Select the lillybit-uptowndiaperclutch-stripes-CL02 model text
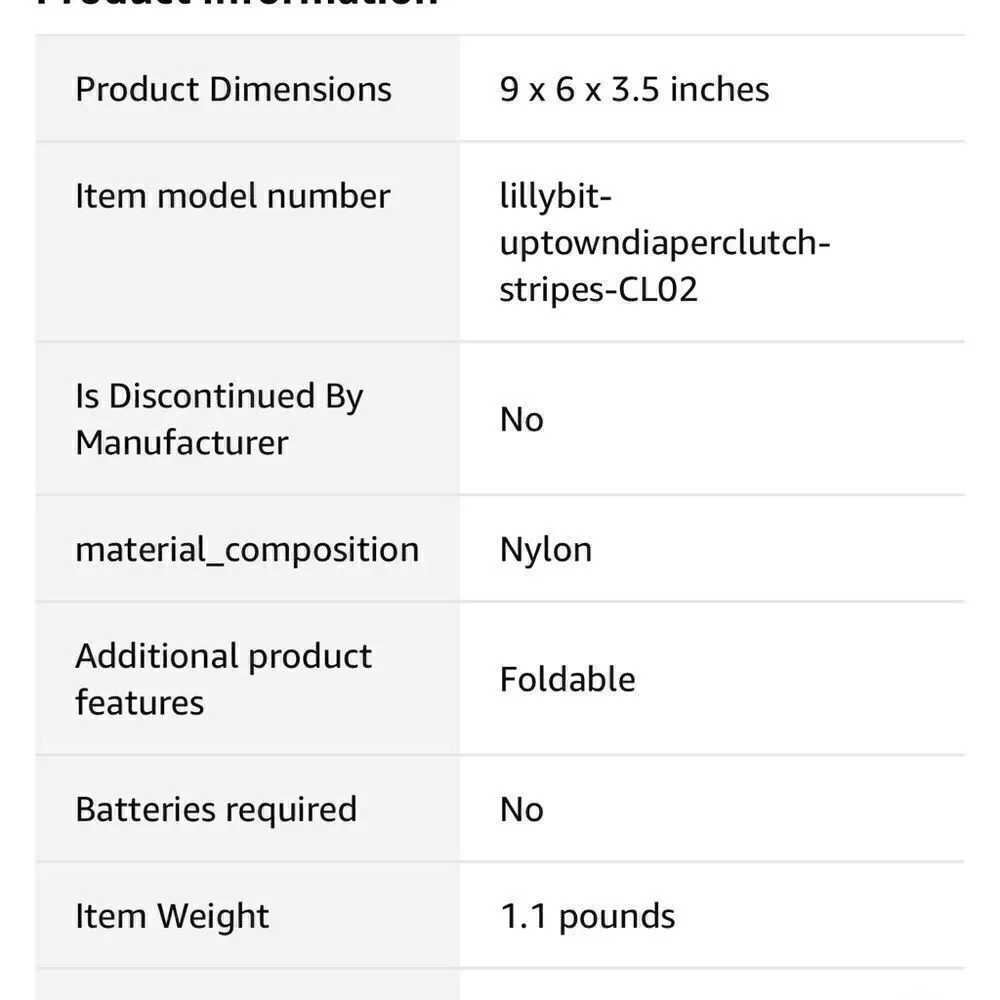The height and width of the screenshot is (1000, 1000). [665, 242]
